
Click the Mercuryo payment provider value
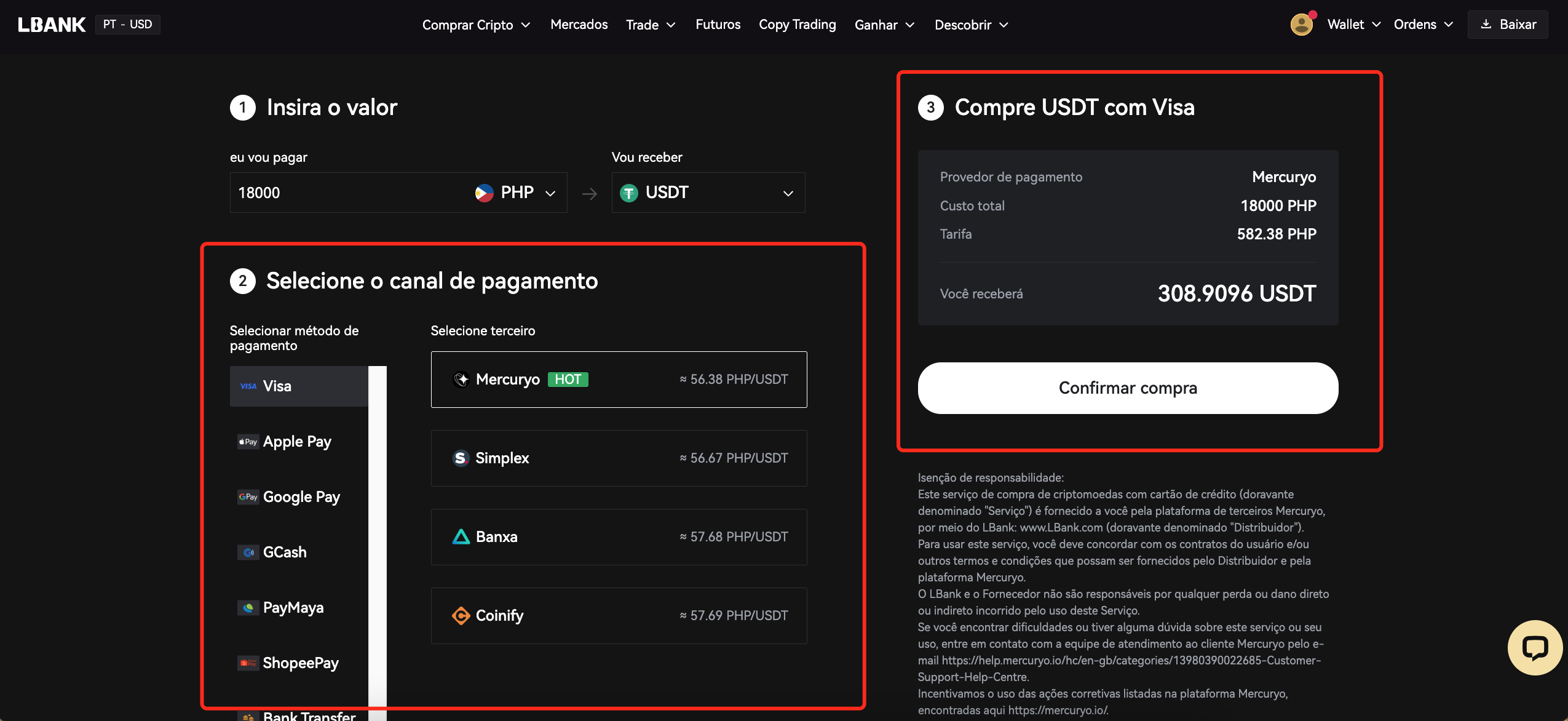(x=1284, y=178)
